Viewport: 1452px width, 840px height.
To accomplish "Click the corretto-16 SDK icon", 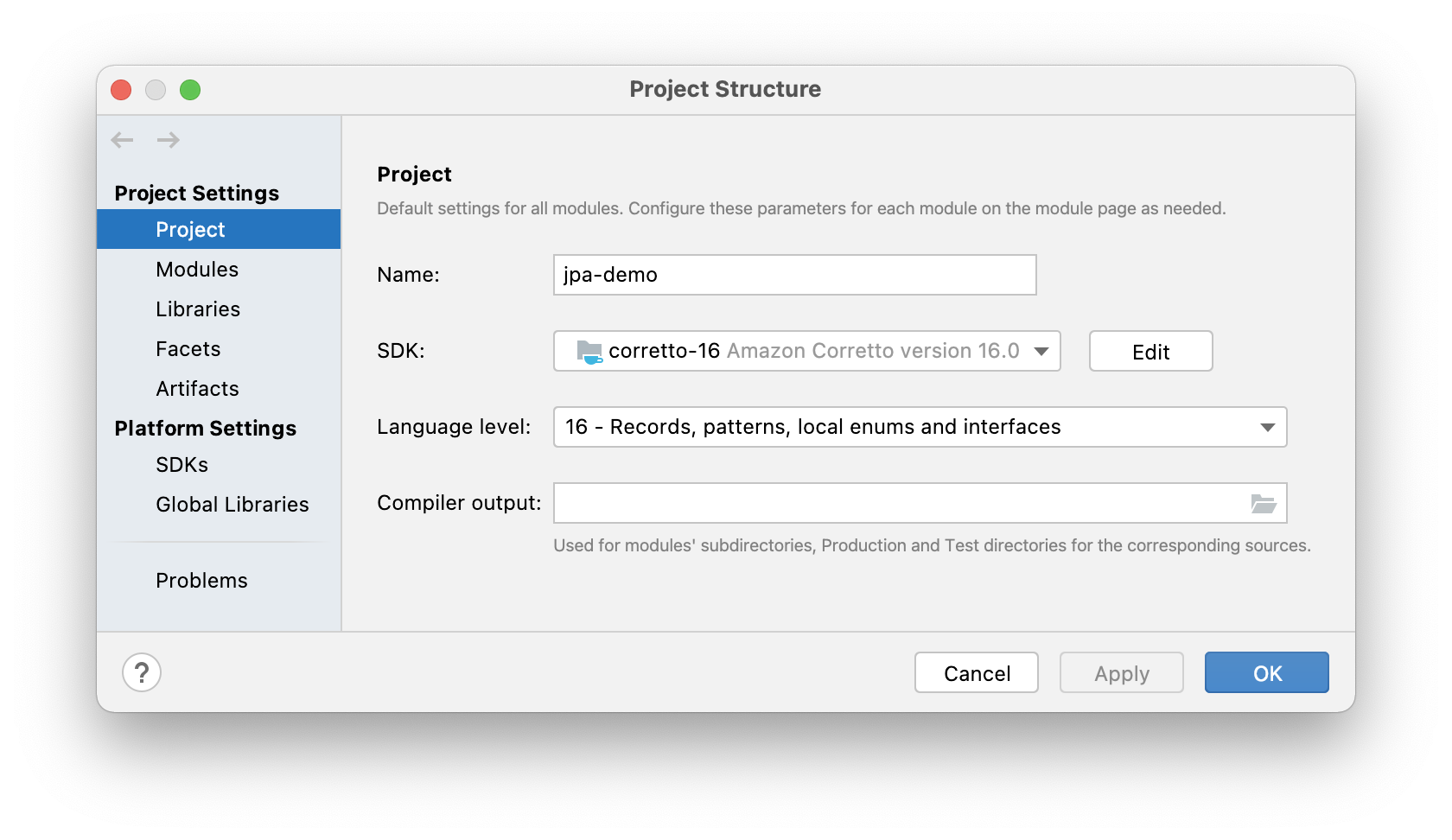I will tap(590, 351).
